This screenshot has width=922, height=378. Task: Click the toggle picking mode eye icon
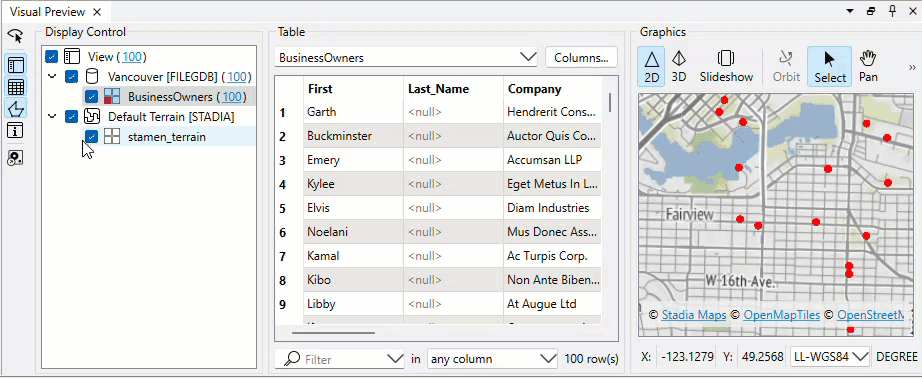click(x=15, y=36)
